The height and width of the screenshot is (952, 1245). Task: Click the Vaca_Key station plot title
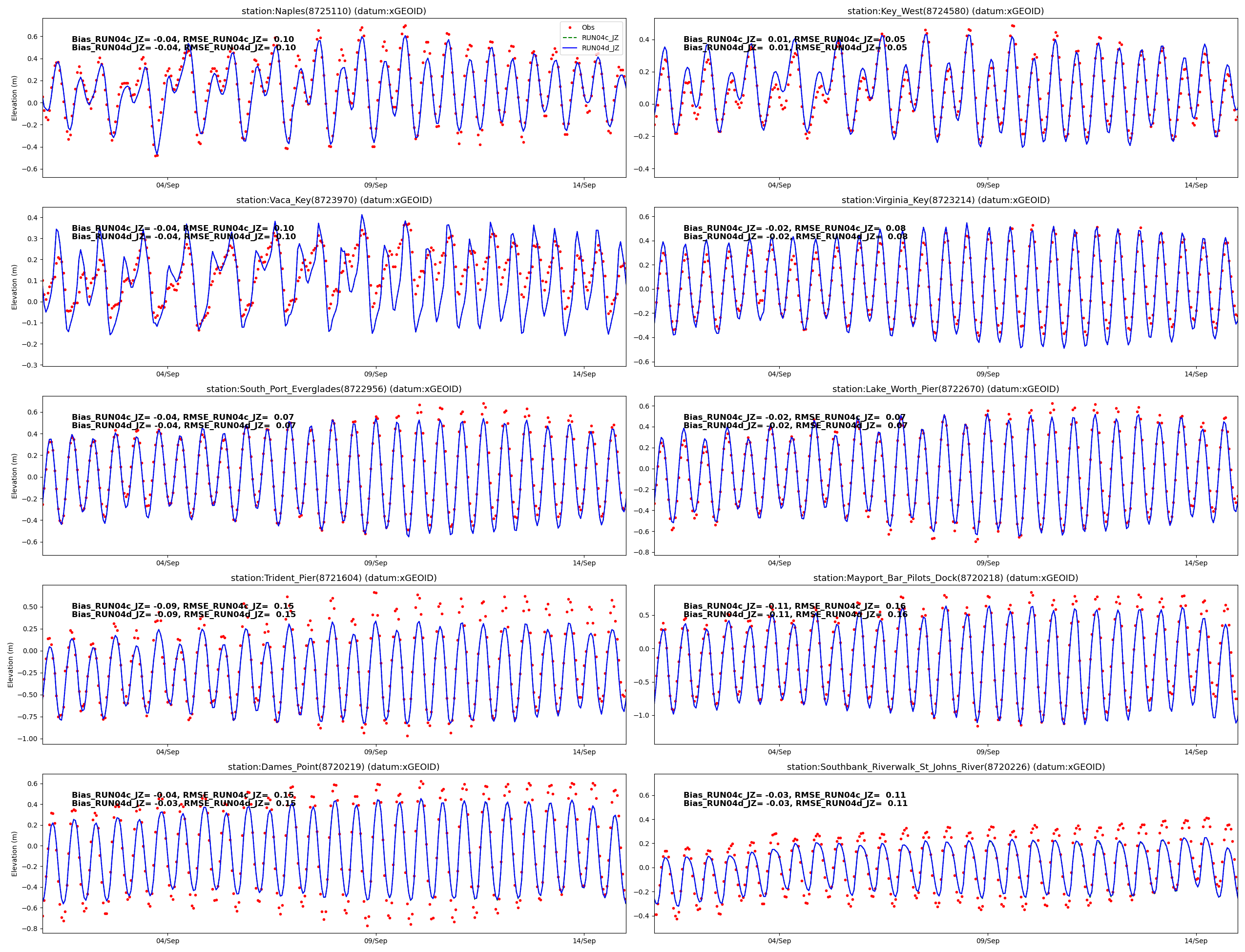coord(334,200)
